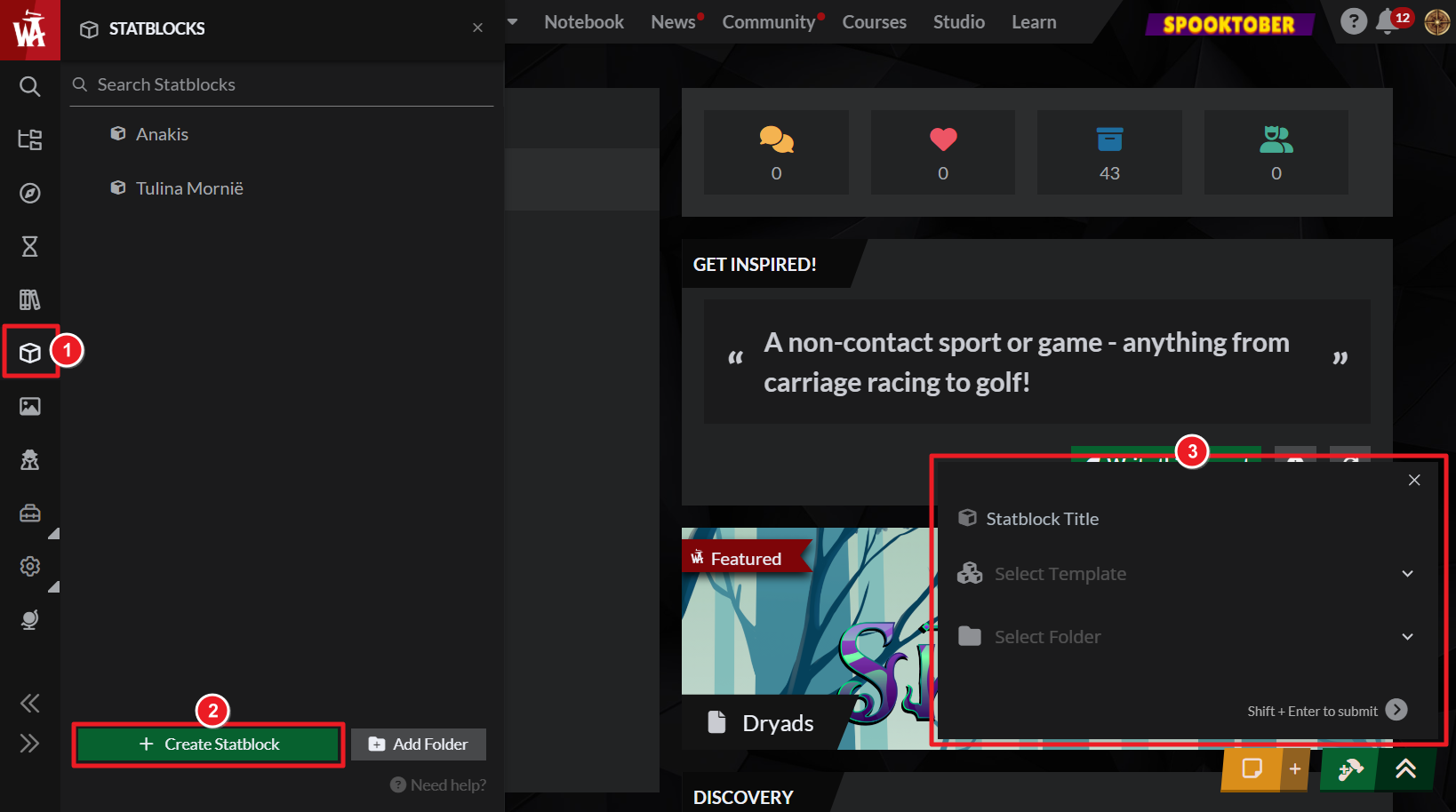Viewport: 1456px width, 812px height.
Task: Click the submit arrow button in popup
Action: click(x=1396, y=710)
